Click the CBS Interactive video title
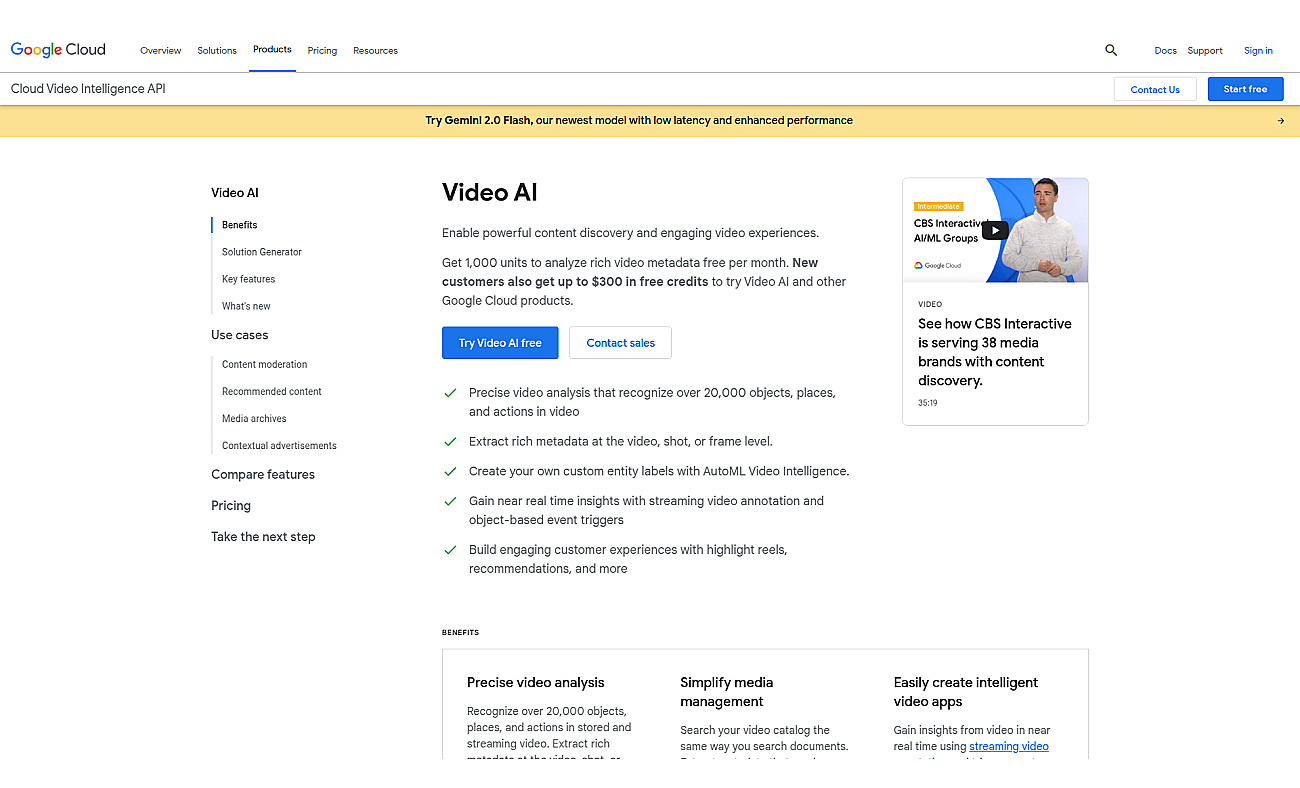The width and height of the screenshot is (1300, 788). click(994, 352)
